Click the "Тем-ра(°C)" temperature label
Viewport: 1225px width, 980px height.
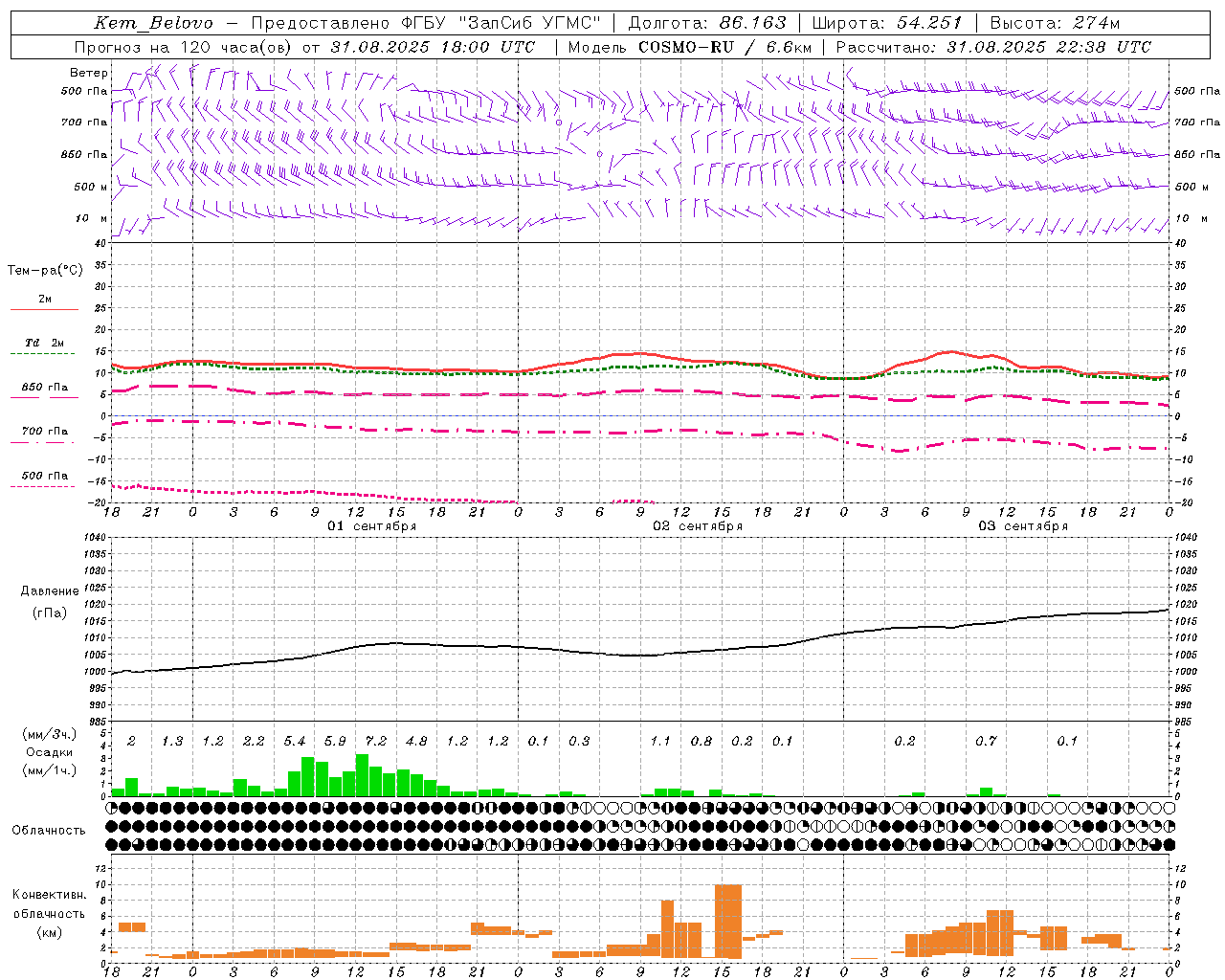(x=45, y=271)
